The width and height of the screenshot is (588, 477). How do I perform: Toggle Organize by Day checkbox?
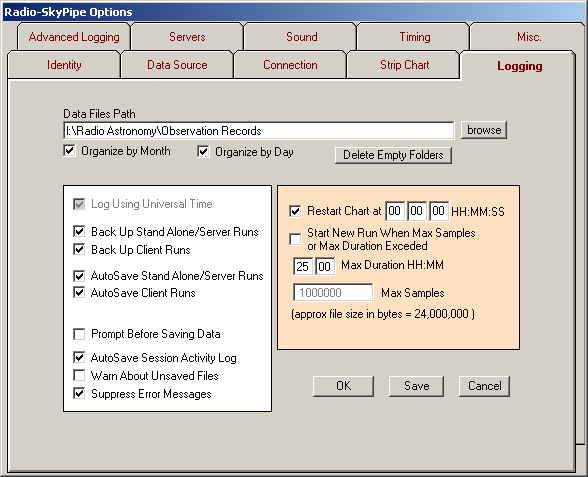203,152
